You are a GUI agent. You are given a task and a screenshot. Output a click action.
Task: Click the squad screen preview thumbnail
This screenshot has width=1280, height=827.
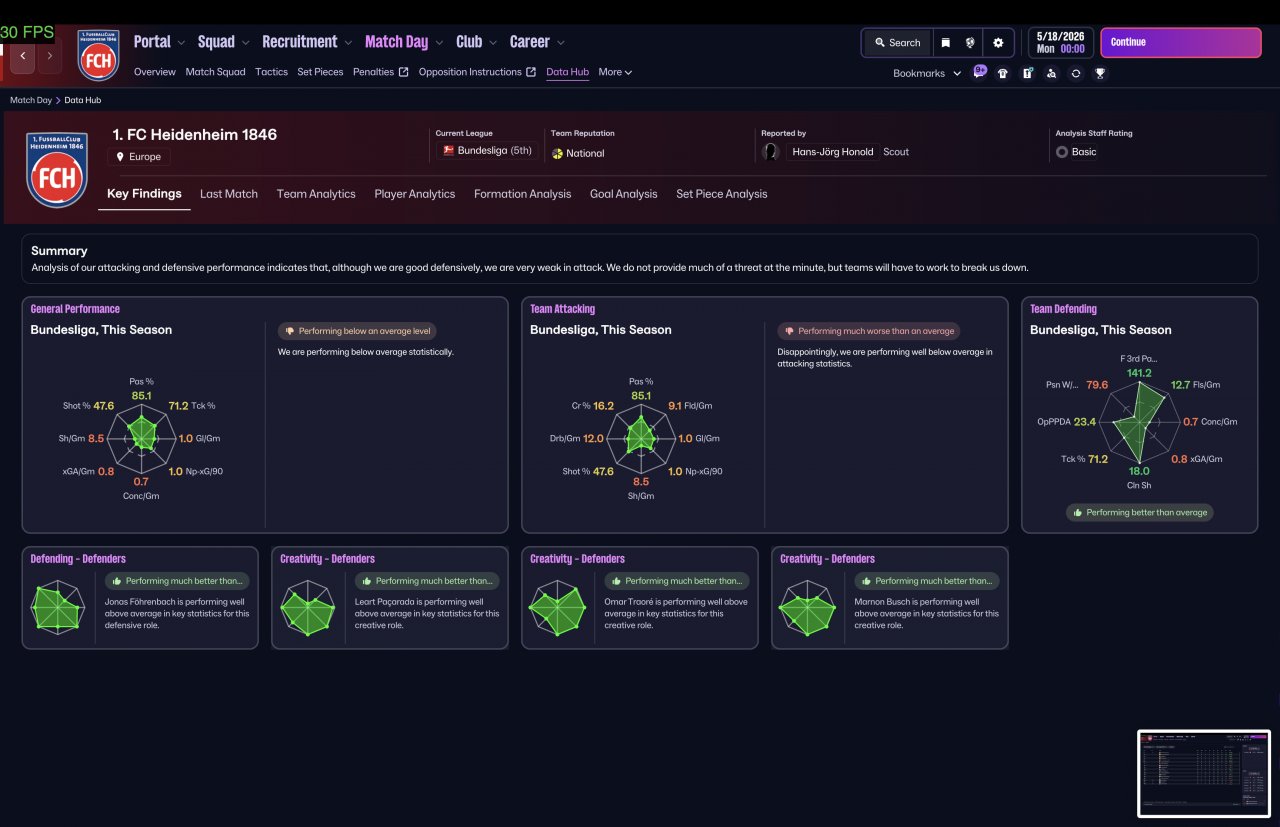pyautogui.click(x=1203, y=773)
